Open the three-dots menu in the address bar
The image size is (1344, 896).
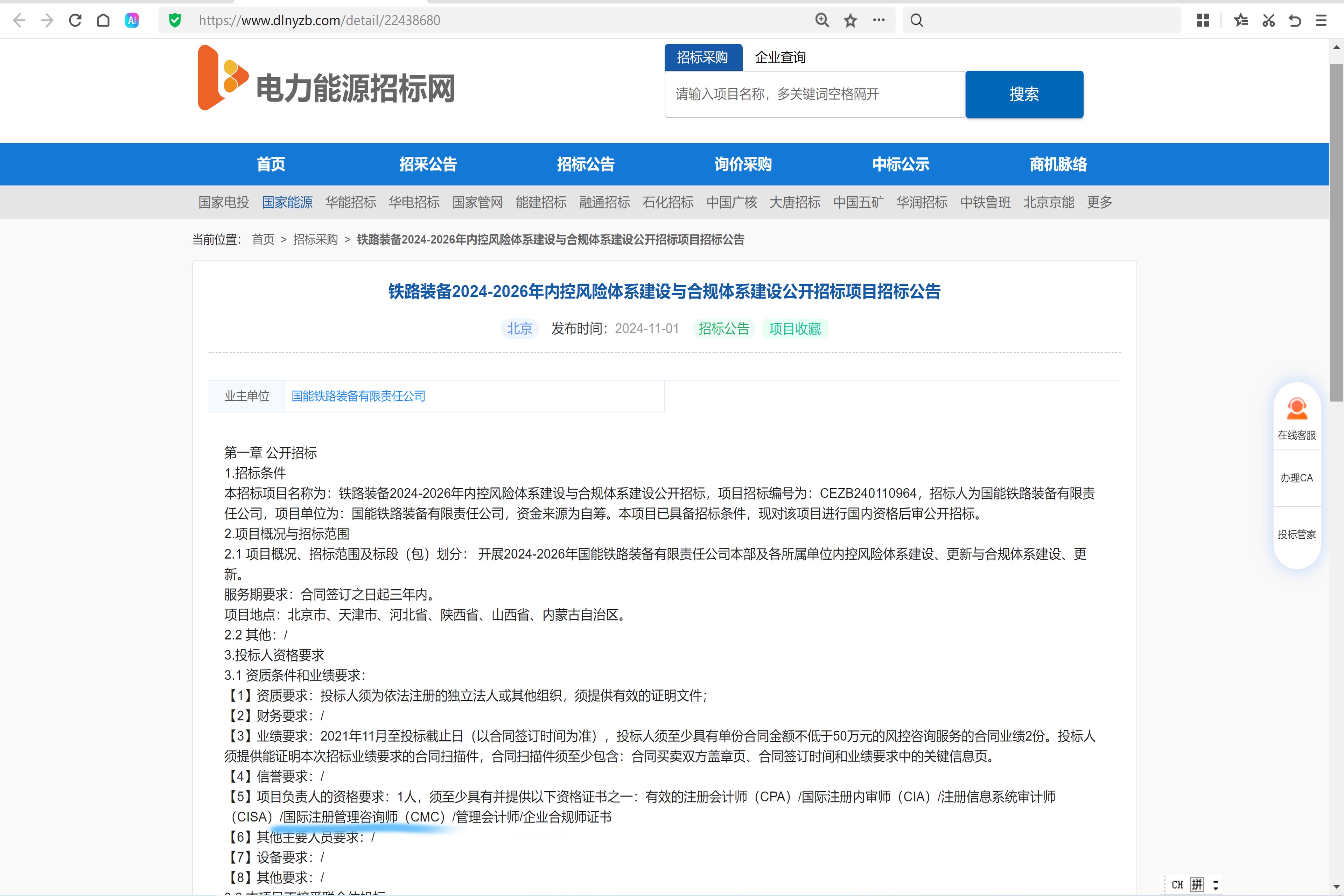pyautogui.click(x=879, y=21)
